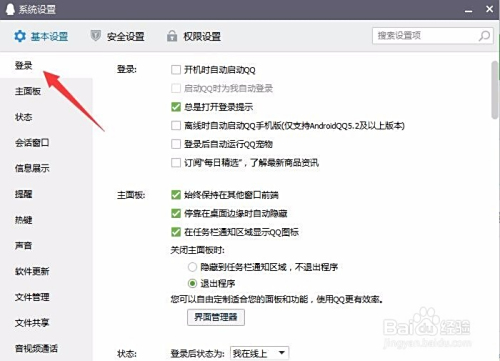500x361 pixels.
Task: Switch to the 权限设置 tab
Action: coord(194,36)
